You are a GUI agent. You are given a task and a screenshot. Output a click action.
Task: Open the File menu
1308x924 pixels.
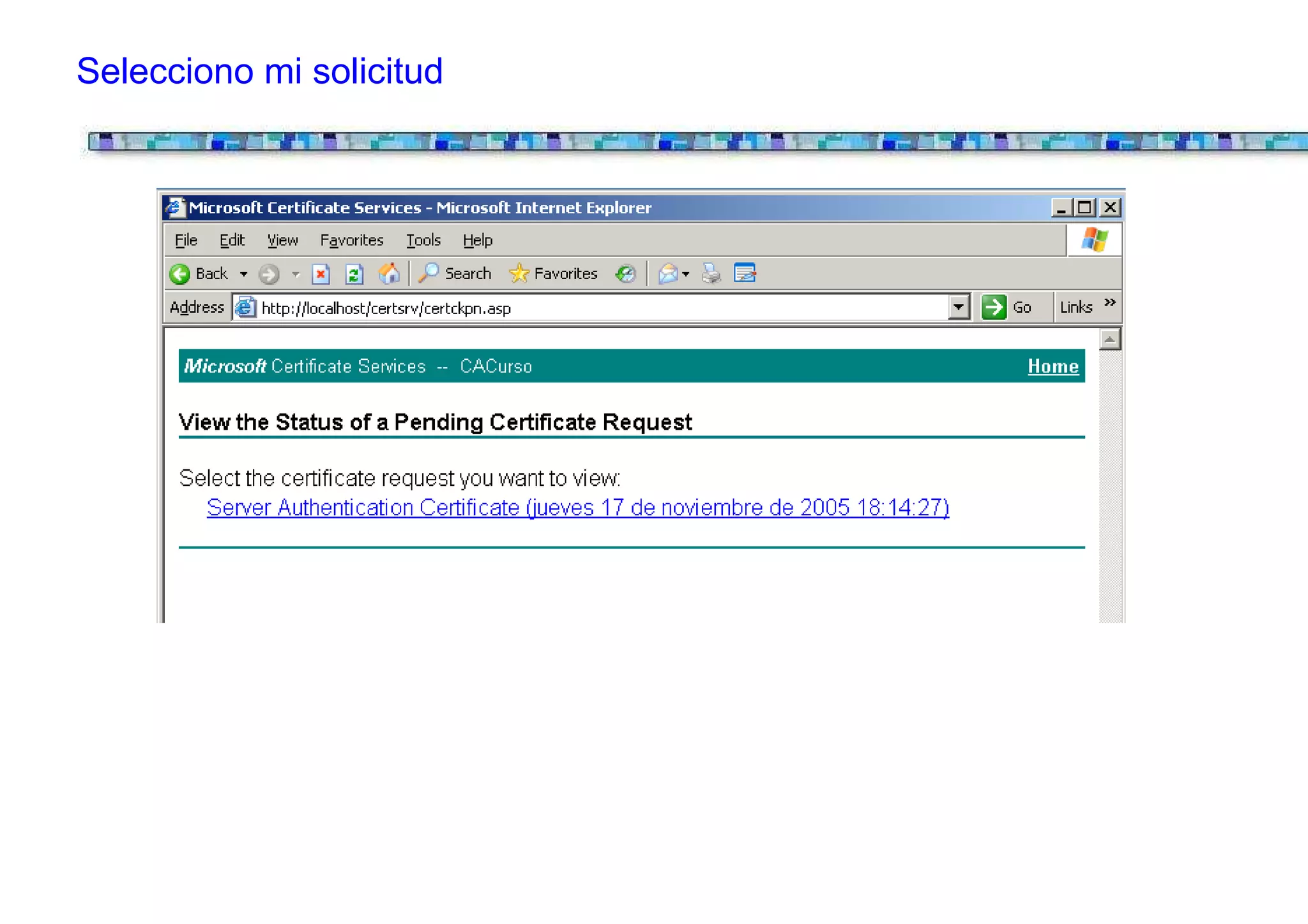pos(186,240)
